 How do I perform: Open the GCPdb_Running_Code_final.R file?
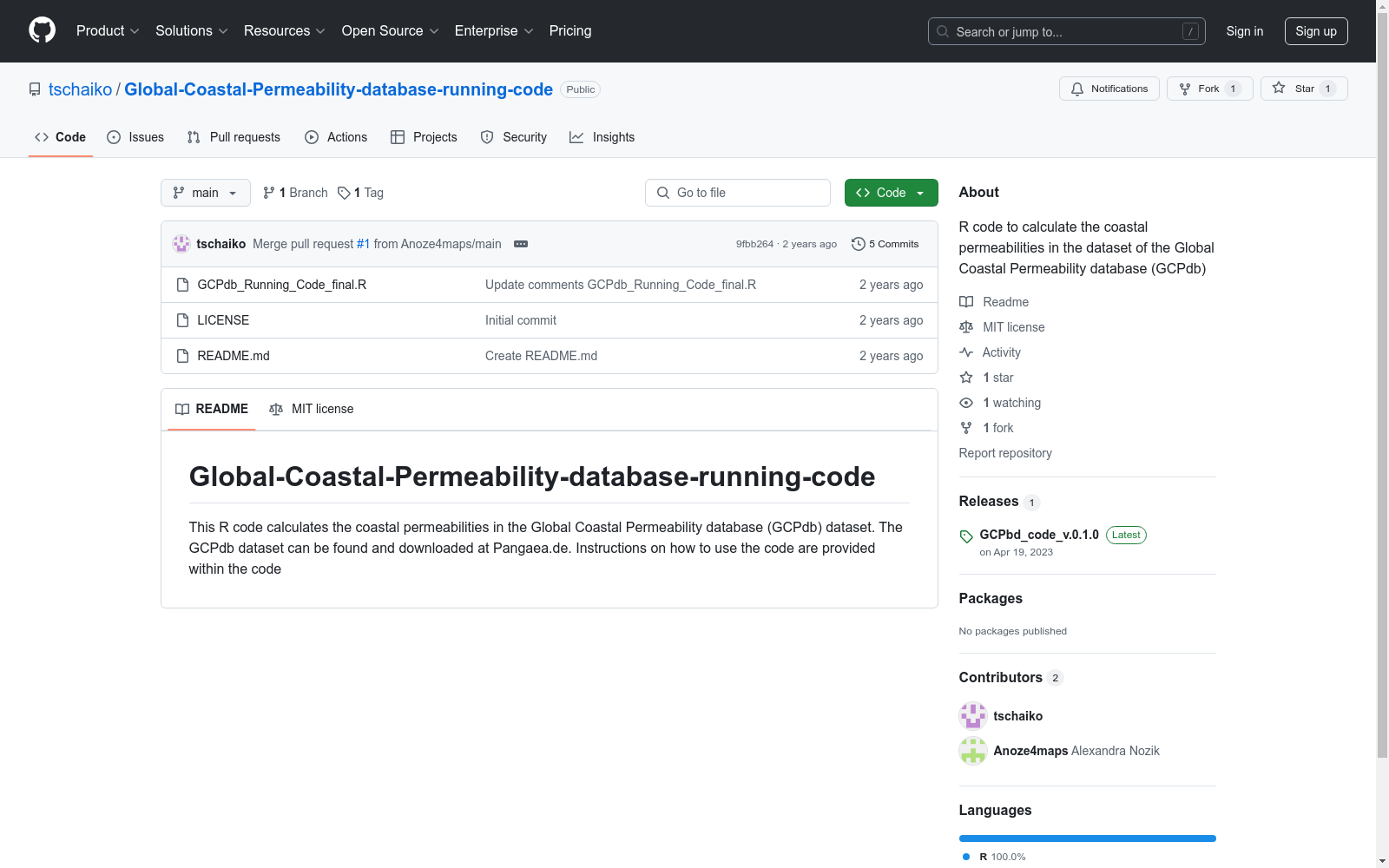[282, 285]
